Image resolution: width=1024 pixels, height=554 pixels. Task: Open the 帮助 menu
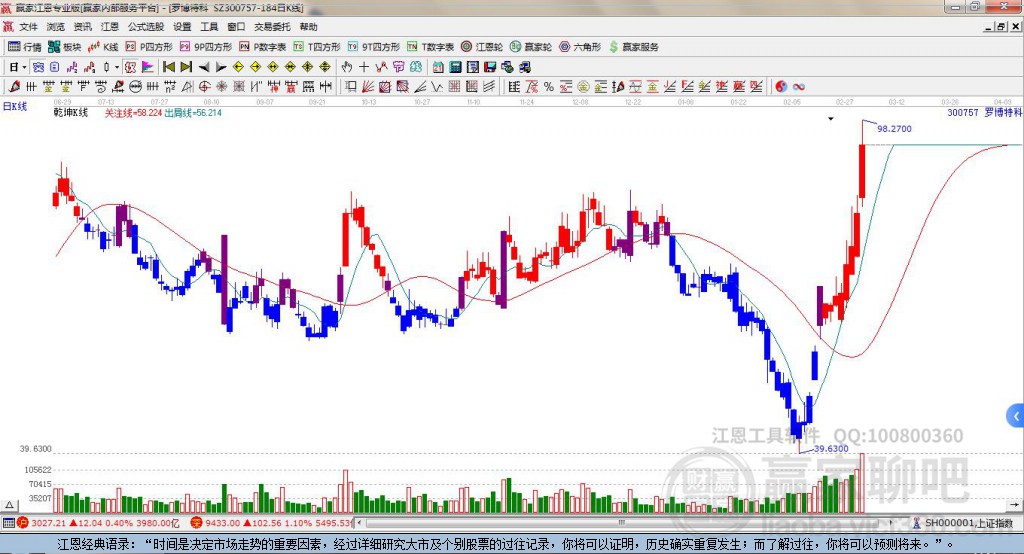pyautogui.click(x=308, y=27)
